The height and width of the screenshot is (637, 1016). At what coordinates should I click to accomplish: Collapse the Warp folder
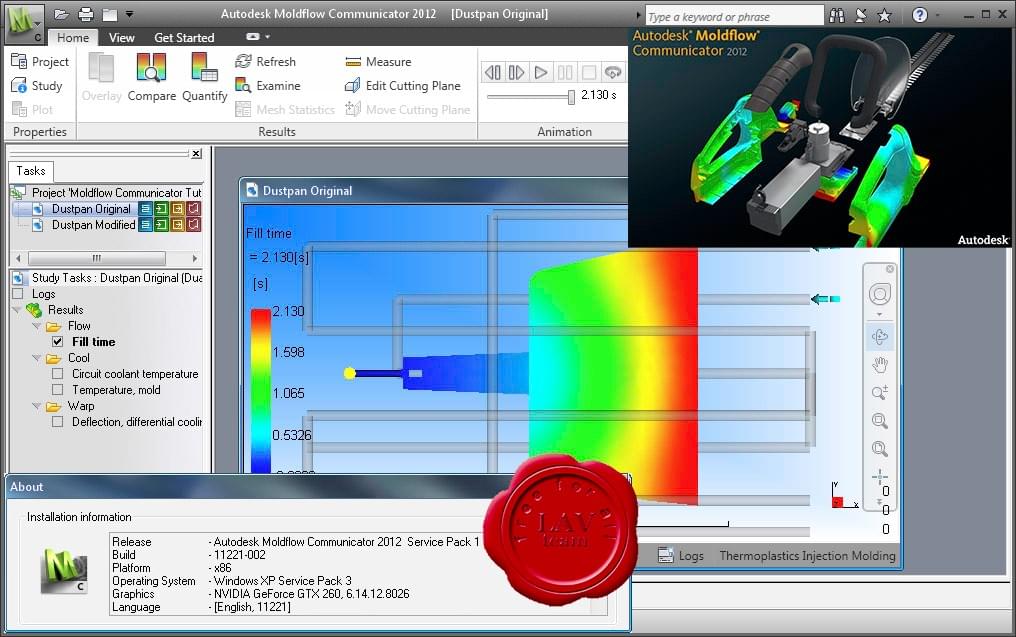coord(36,406)
